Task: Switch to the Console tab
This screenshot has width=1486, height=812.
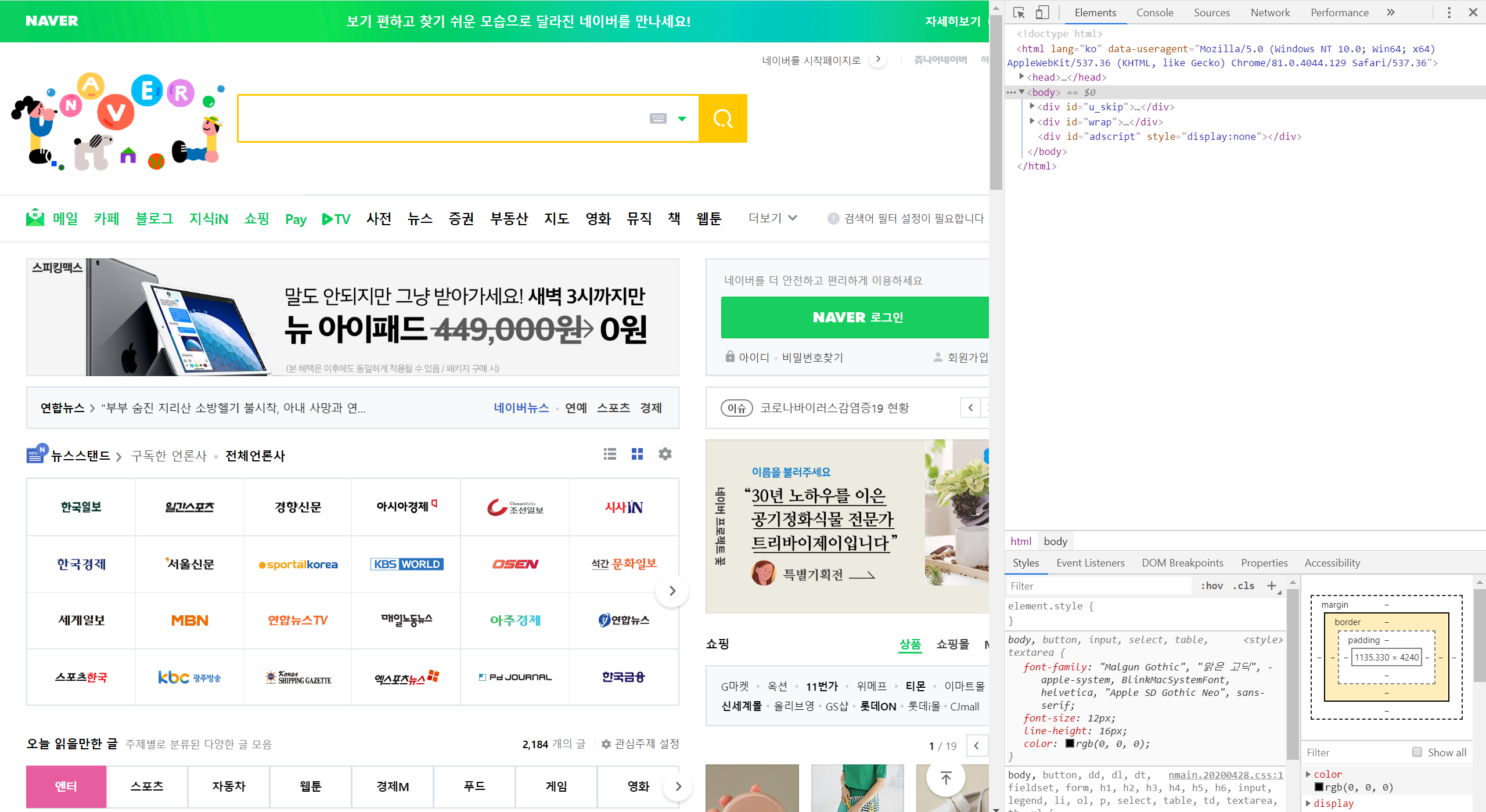Action: [x=1154, y=12]
